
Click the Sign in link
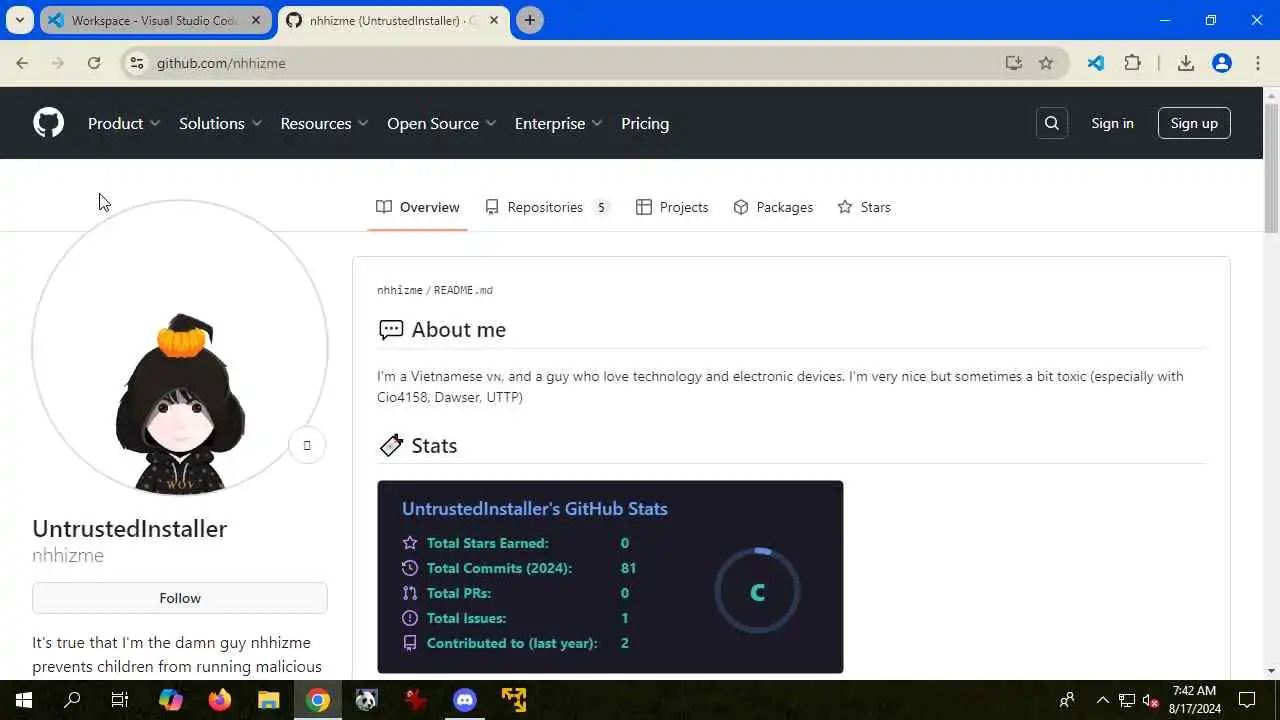(1112, 123)
